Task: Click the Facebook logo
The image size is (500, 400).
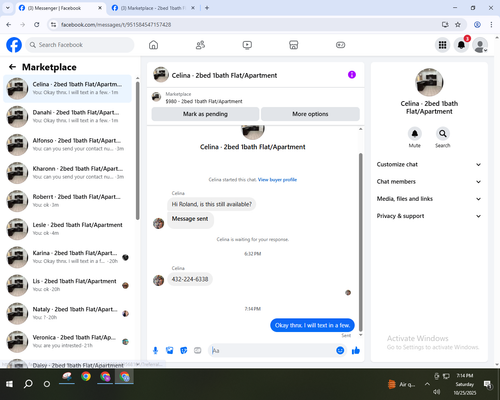Action: (x=14, y=45)
